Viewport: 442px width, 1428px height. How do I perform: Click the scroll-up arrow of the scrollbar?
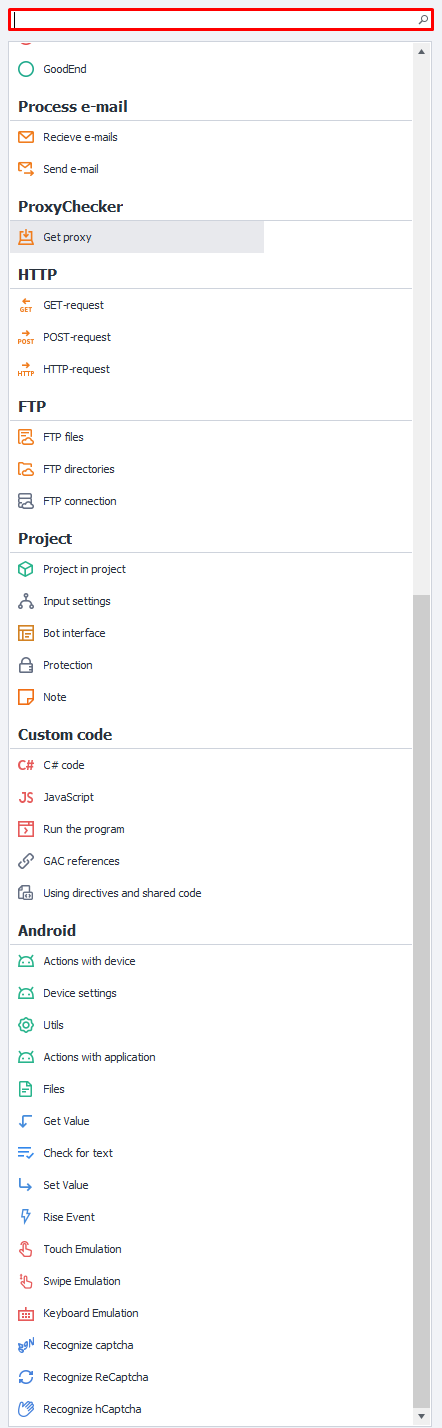422,49
